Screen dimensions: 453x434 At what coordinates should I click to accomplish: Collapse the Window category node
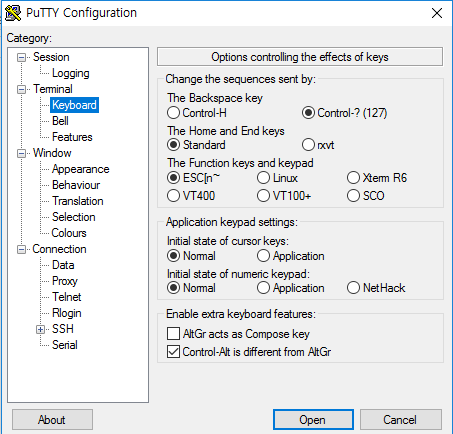coord(21,154)
